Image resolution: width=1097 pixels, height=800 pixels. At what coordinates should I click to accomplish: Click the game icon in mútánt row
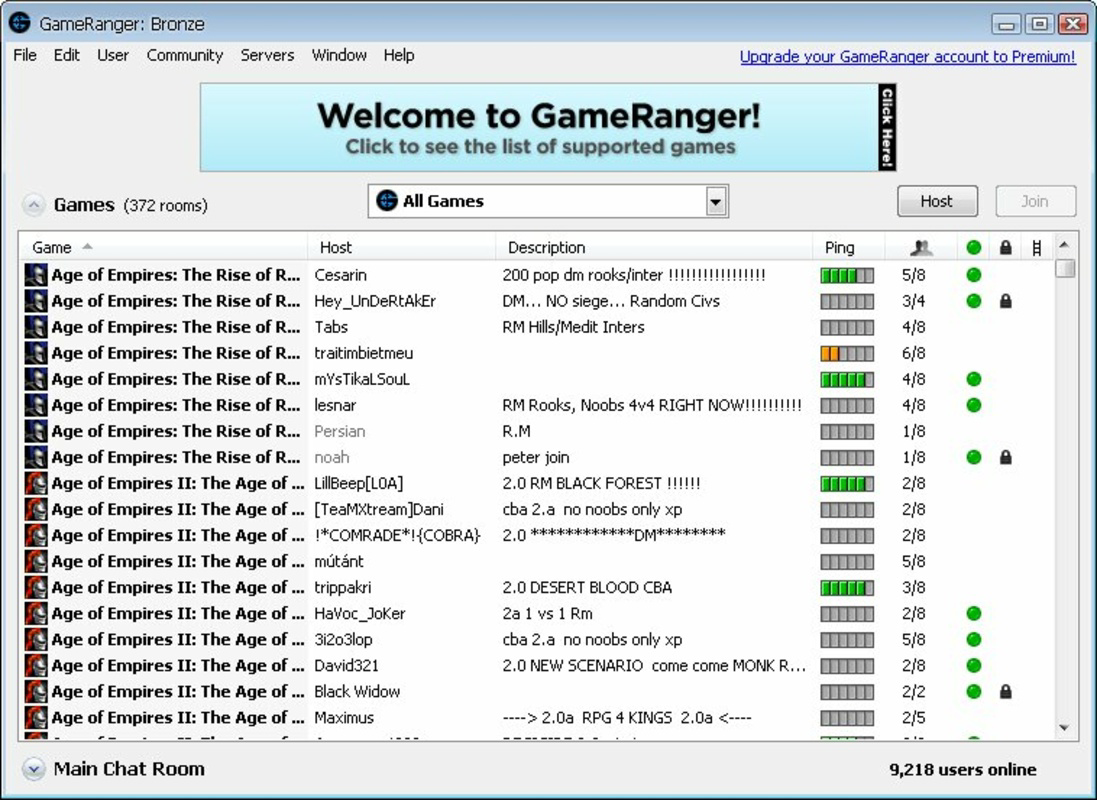36,561
